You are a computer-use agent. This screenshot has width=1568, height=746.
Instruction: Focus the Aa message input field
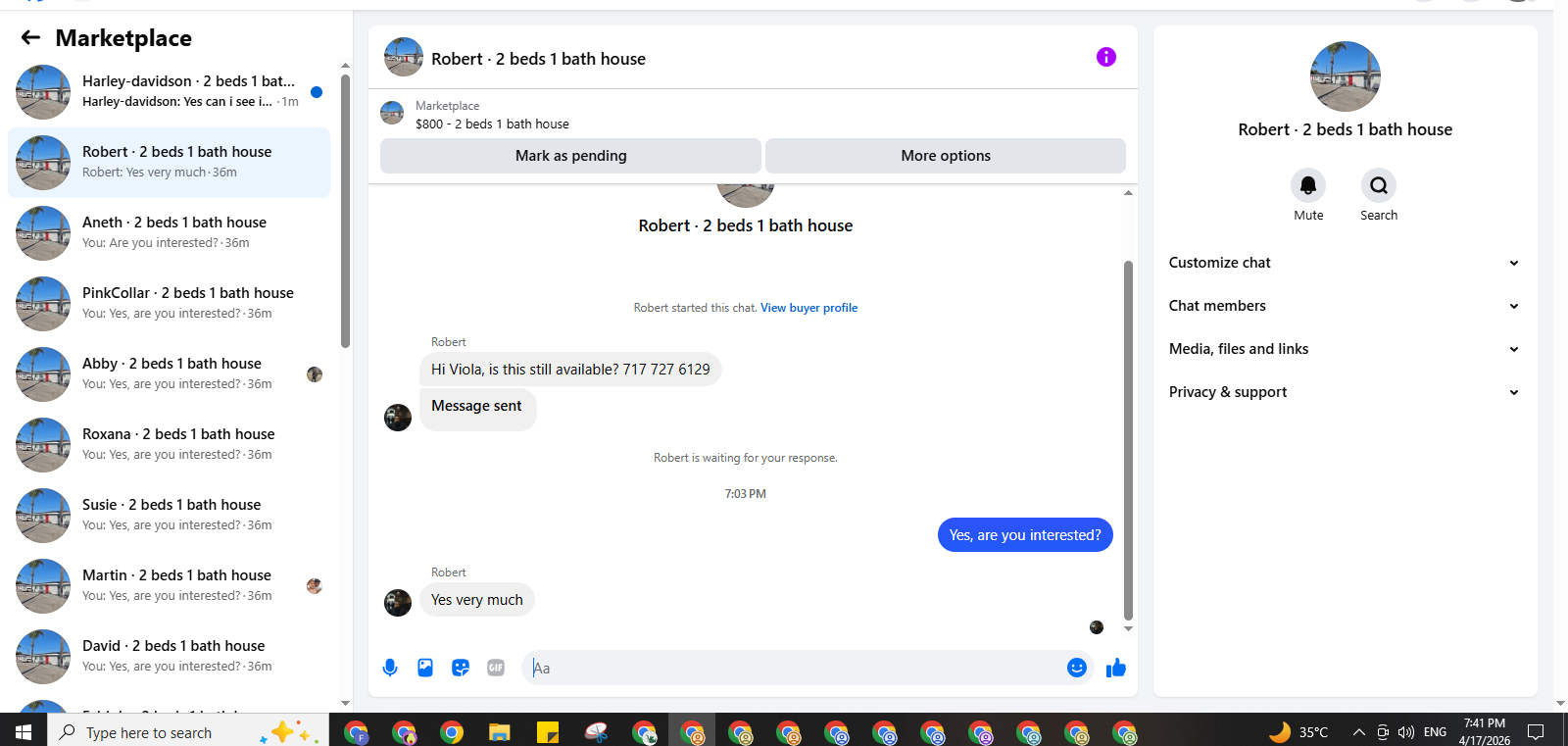click(x=794, y=668)
